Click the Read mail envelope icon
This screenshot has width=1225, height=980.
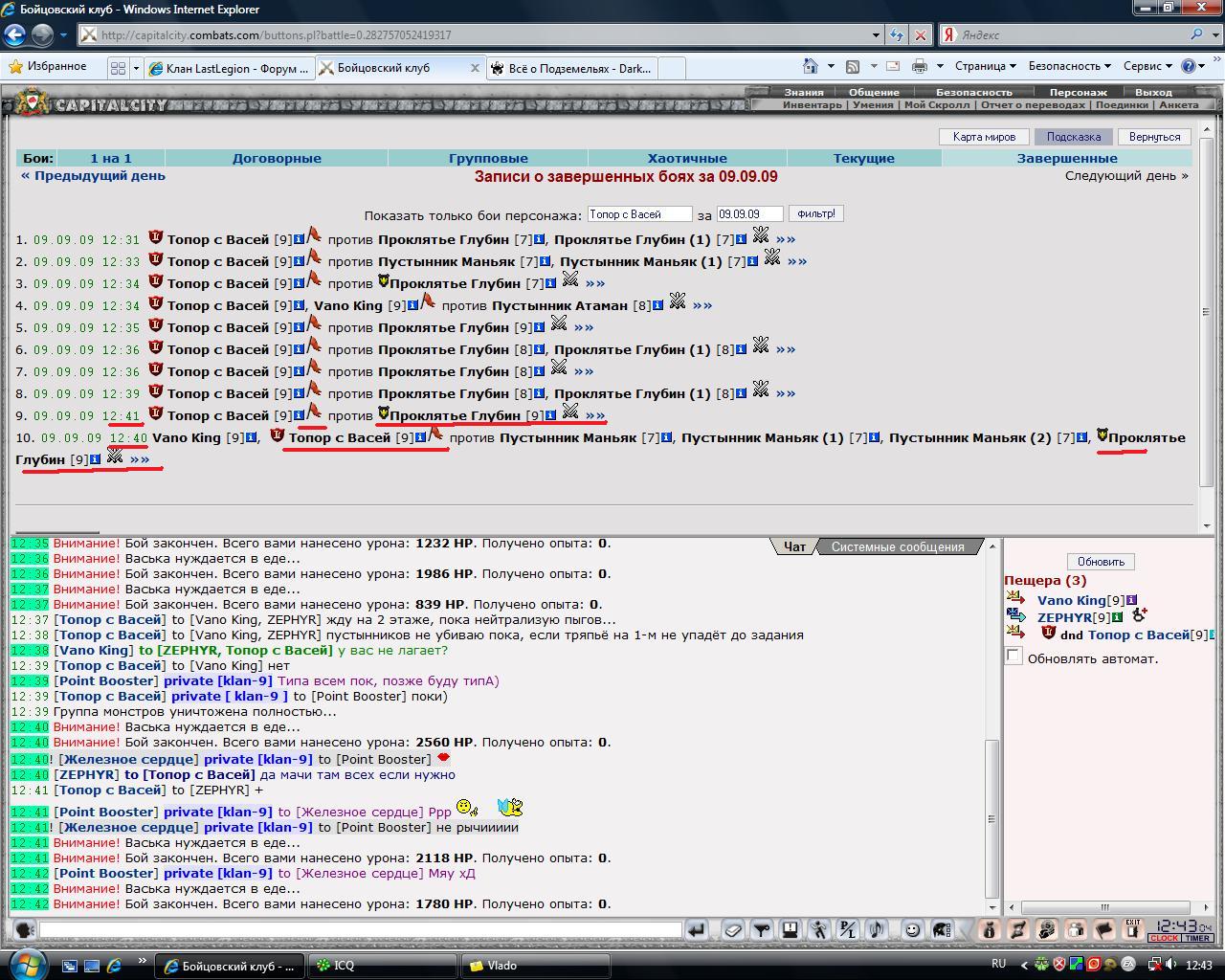[892, 66]
